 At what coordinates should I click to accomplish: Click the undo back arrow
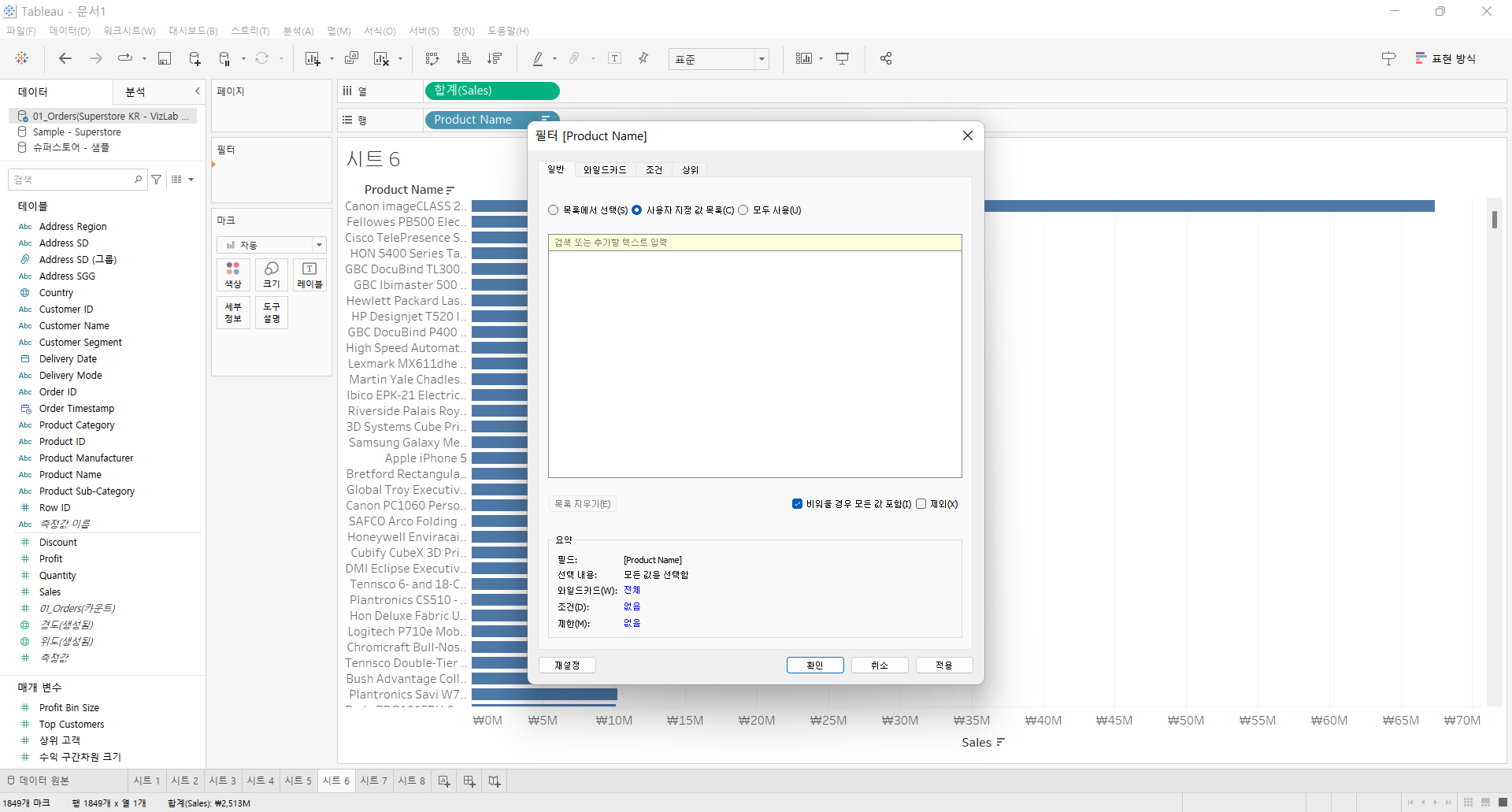(x=65, y=58)
